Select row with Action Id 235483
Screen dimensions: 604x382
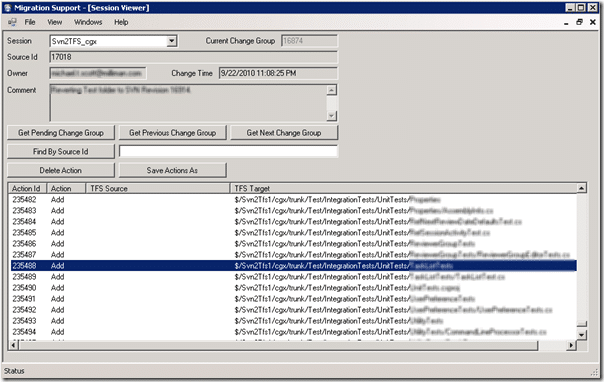(293, 211)
